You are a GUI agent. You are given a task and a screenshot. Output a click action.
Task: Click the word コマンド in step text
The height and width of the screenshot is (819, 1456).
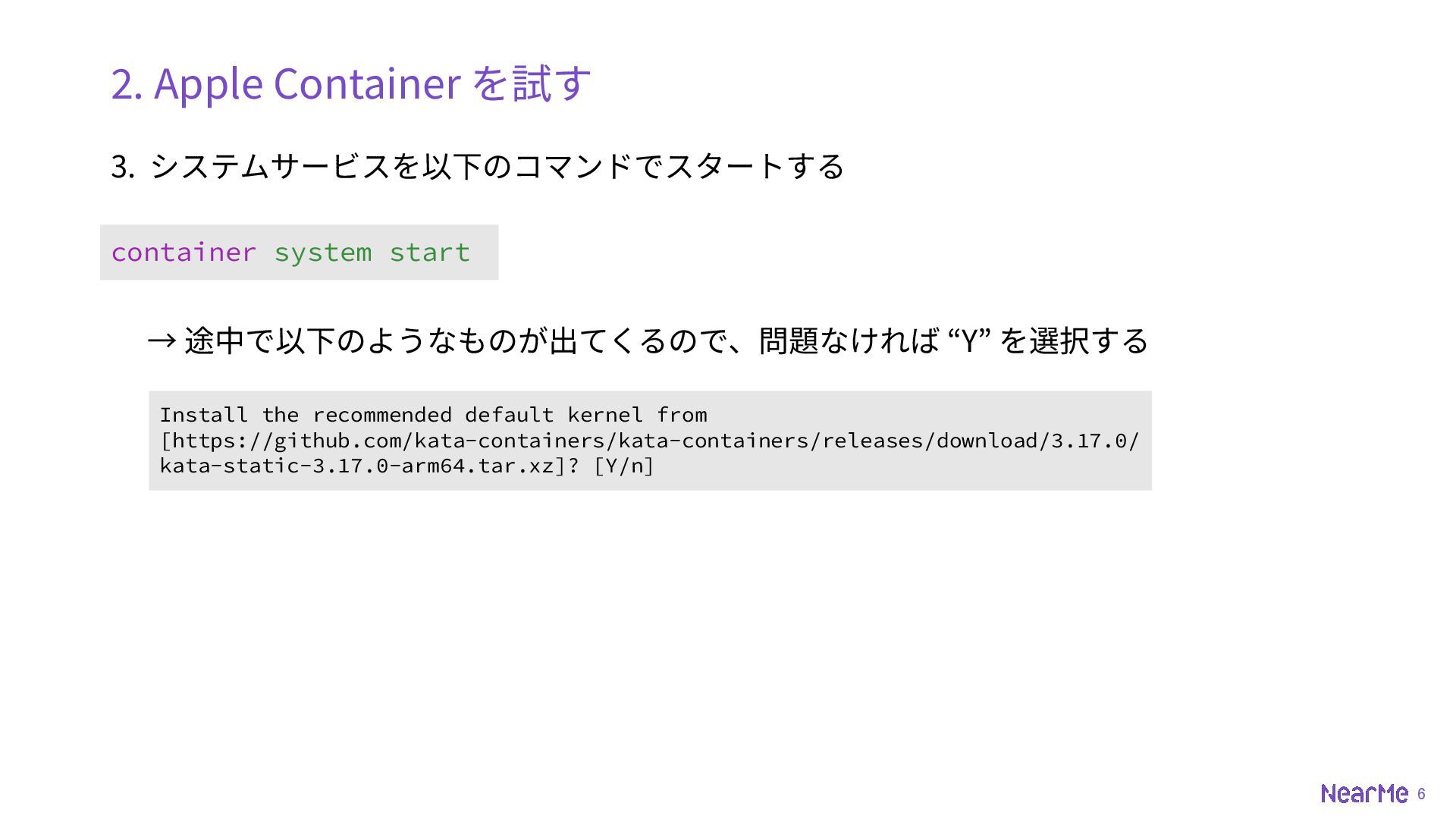click(573, 166)
